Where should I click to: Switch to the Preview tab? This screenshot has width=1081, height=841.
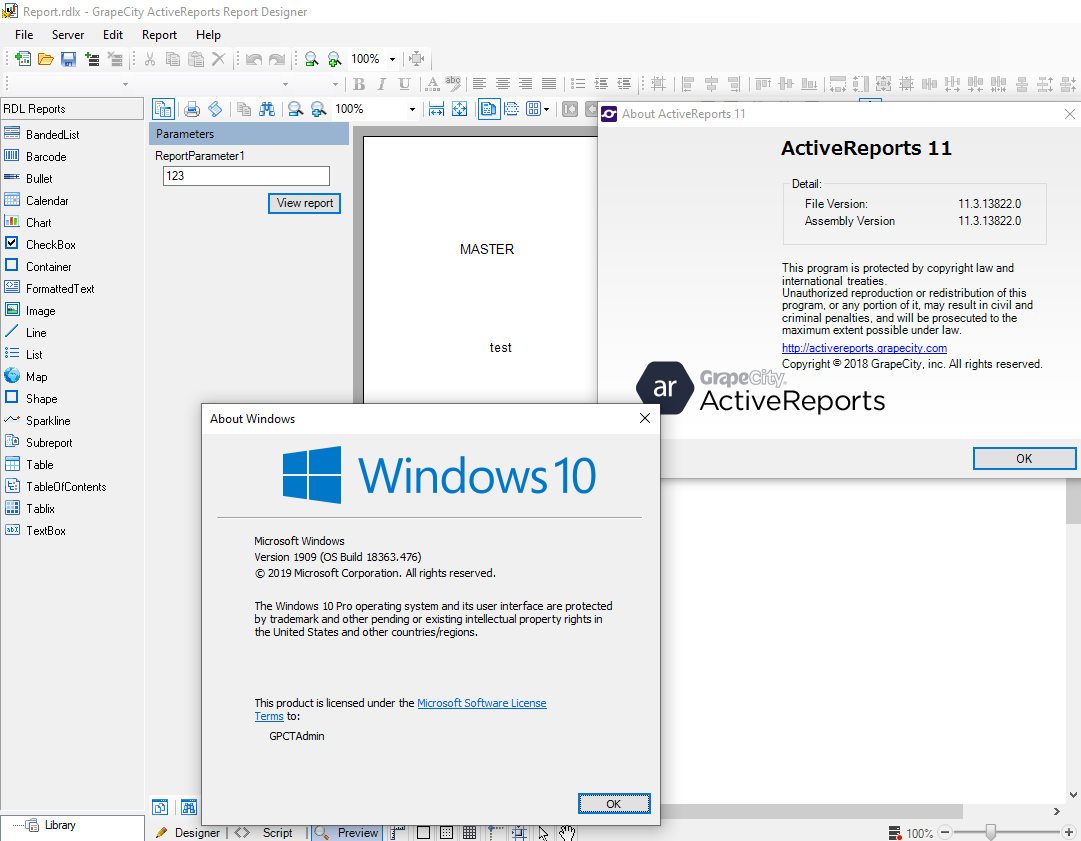pyautogui.click(x=347, y=833)
